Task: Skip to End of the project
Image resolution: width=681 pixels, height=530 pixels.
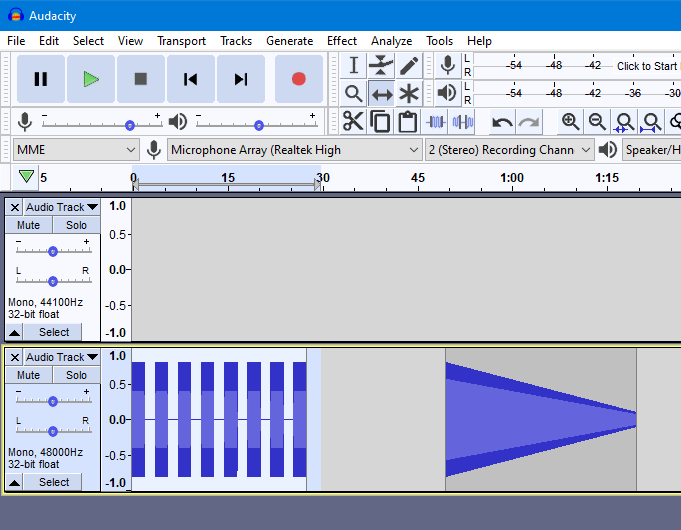Action: [241, 79]
